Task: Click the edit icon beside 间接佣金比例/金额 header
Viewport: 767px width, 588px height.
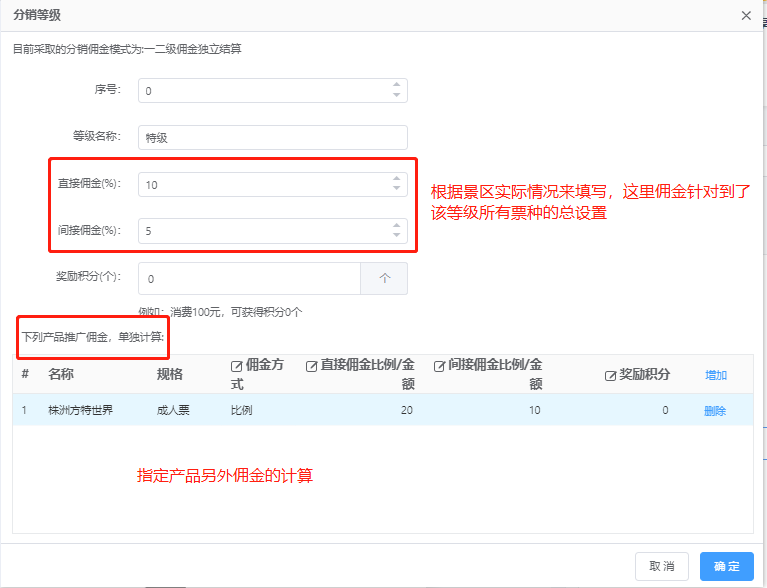Action: click(x=439, y=367)
